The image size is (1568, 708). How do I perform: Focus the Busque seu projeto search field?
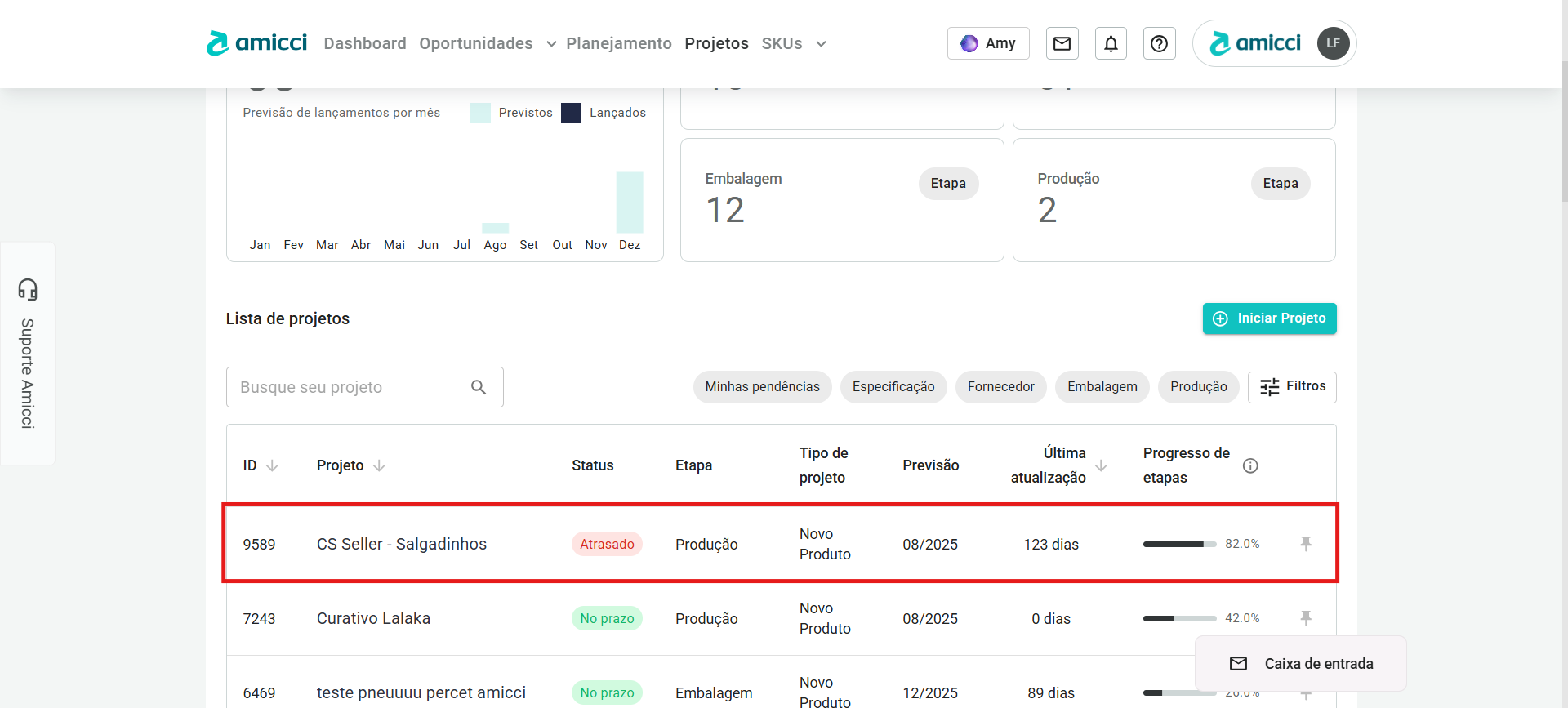(350, 387)
